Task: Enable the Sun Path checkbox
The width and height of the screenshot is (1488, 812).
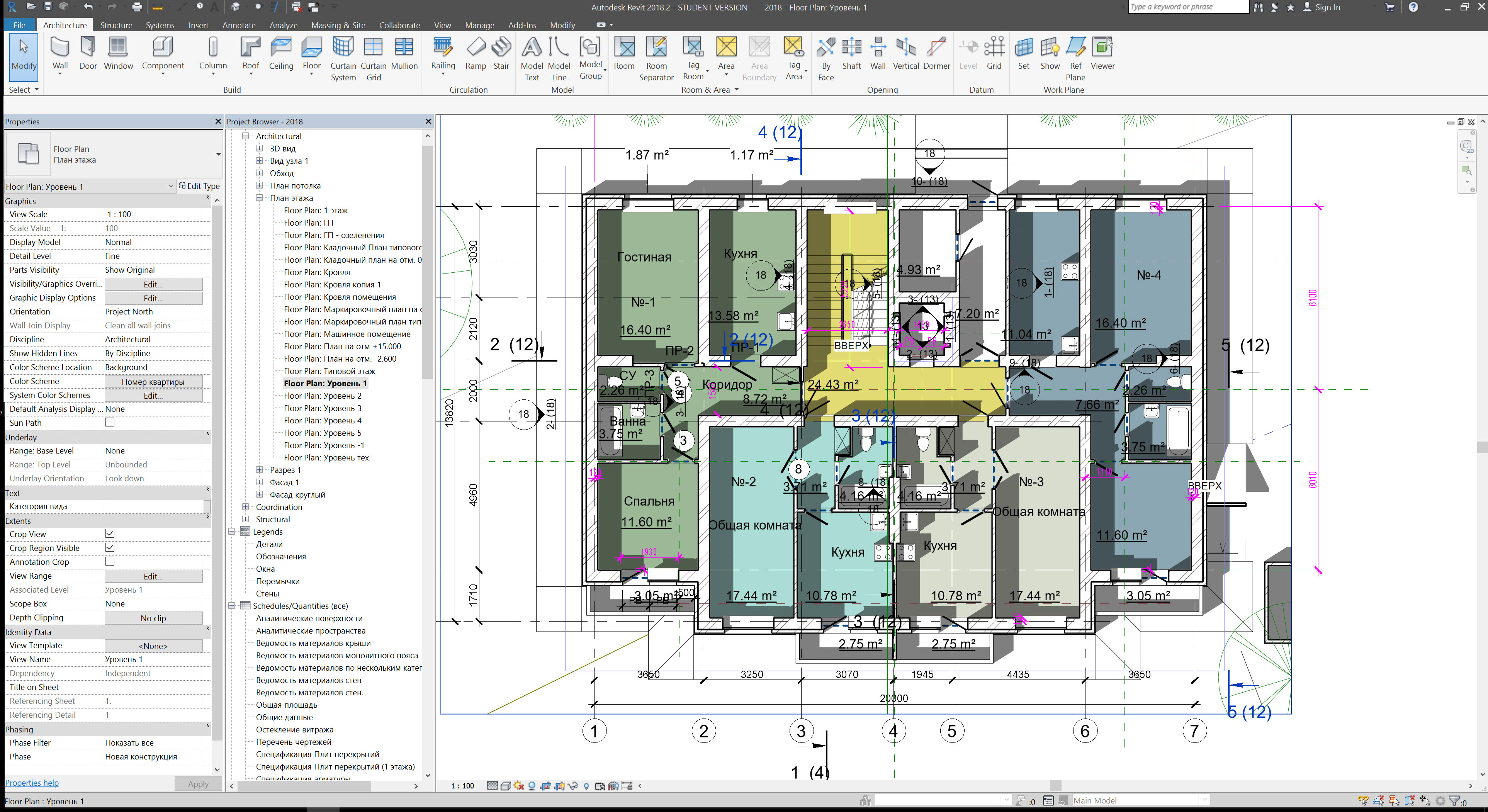Action: [x=110, y=422]
